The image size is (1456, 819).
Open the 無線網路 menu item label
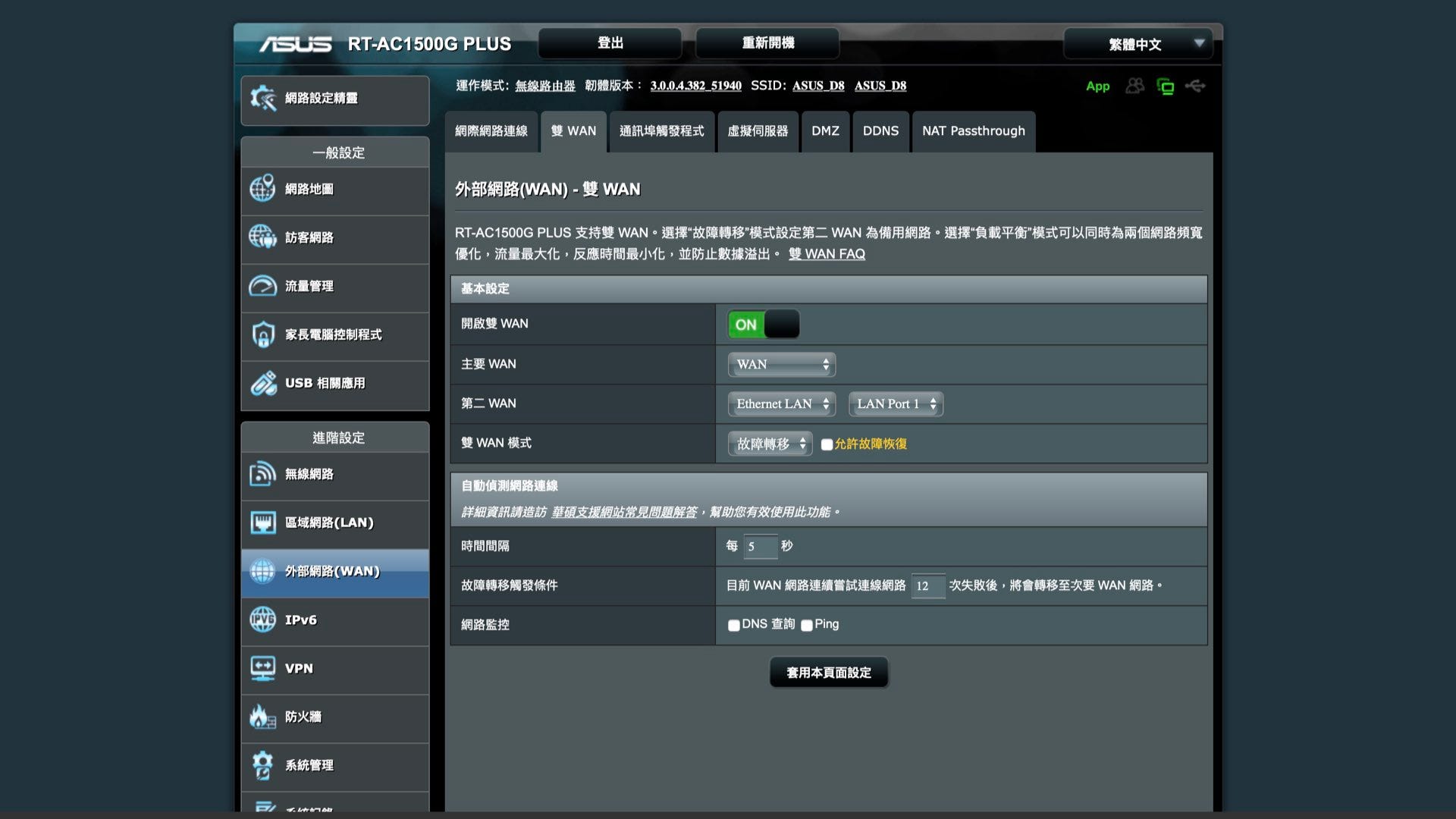pyautogui.click(x=309, y=474)
